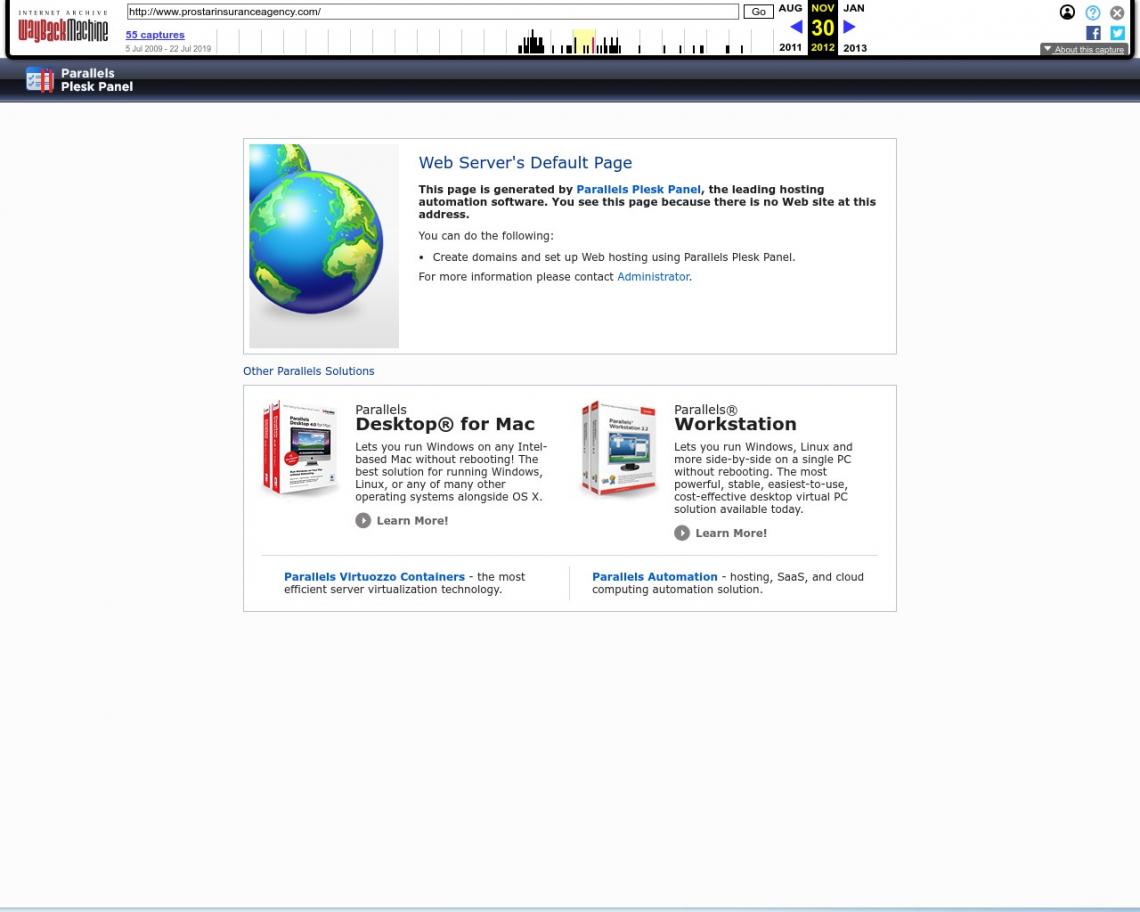Screen dimensions: 1140x912
Task: Select AUG 2011 capture month
Action: (790, 28)
